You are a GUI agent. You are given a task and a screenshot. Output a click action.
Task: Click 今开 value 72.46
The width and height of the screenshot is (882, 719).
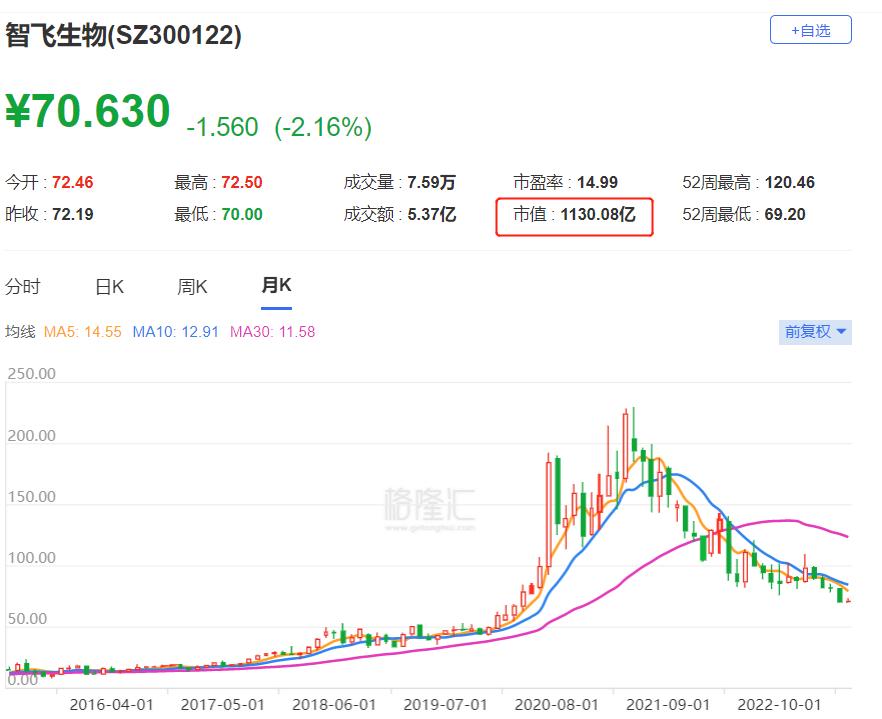pos(73,182)
